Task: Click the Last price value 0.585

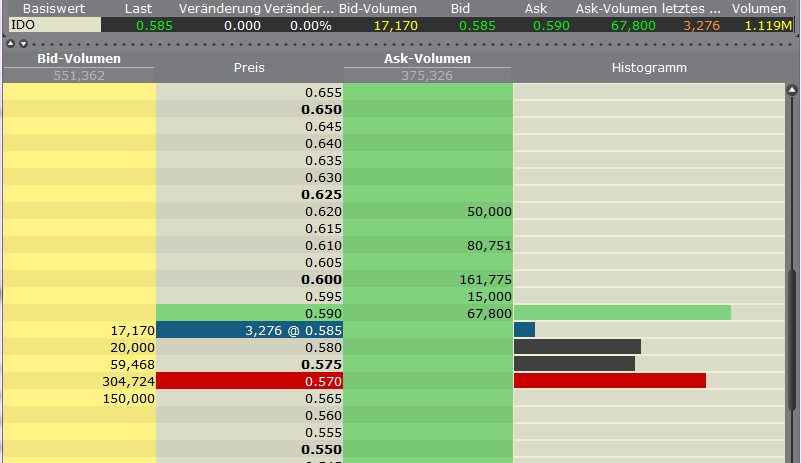Action: 154,26
